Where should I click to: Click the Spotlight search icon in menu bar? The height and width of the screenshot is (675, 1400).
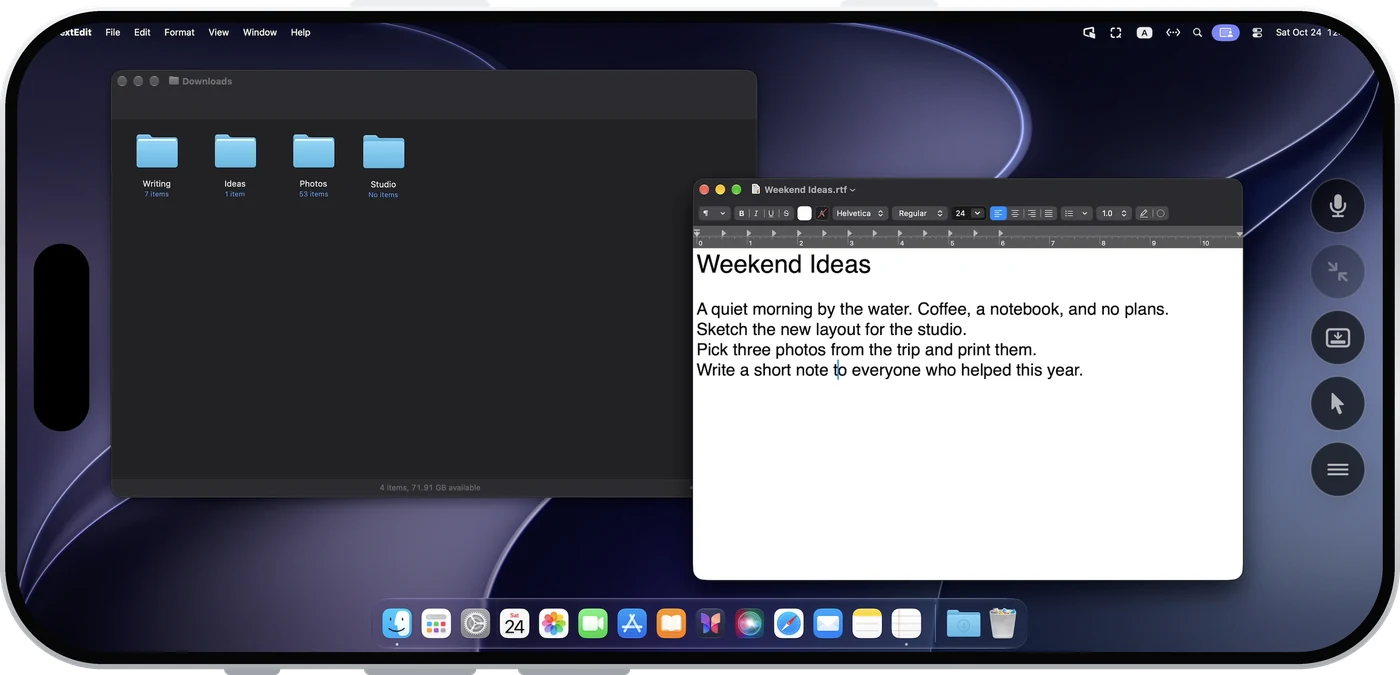[1197, 32]
